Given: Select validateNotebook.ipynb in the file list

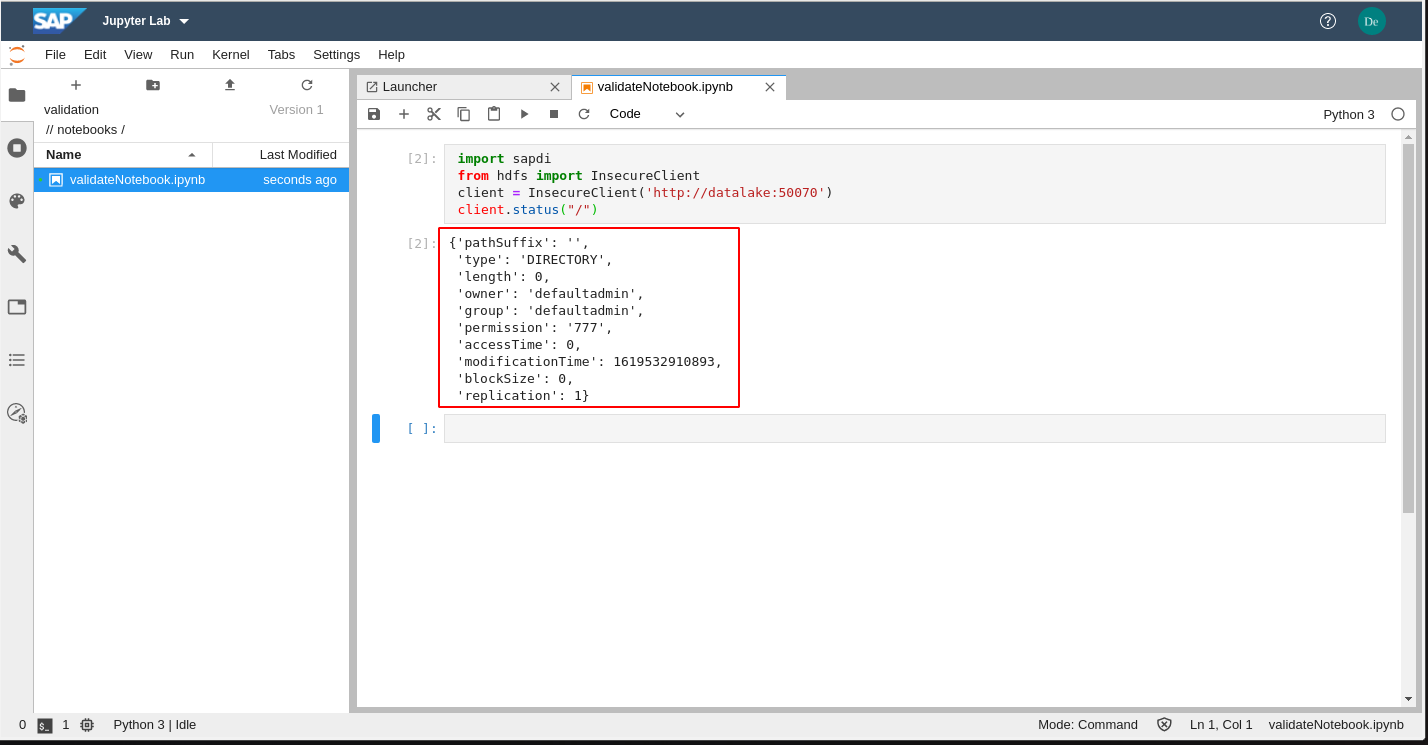Looking at the screenshot, I should pyautogui.click(x=191, y=180).
